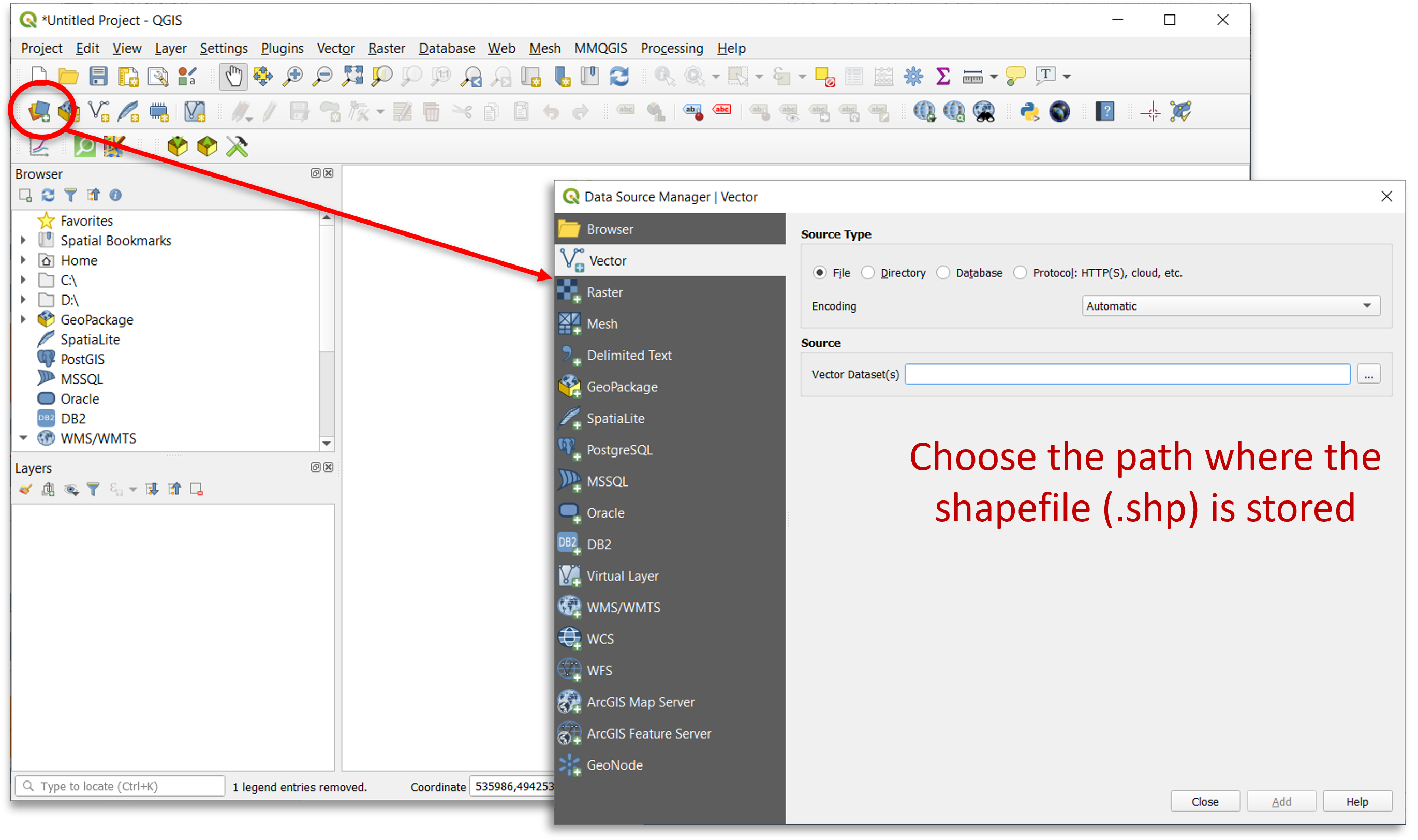Select the File source type radio button
This screenshot has height=840, width=1418.
[x=820, y=272]
